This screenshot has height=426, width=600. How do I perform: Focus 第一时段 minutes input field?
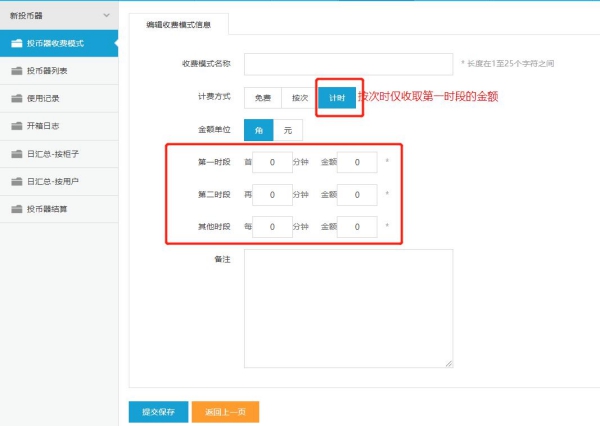tap(272, 162)
